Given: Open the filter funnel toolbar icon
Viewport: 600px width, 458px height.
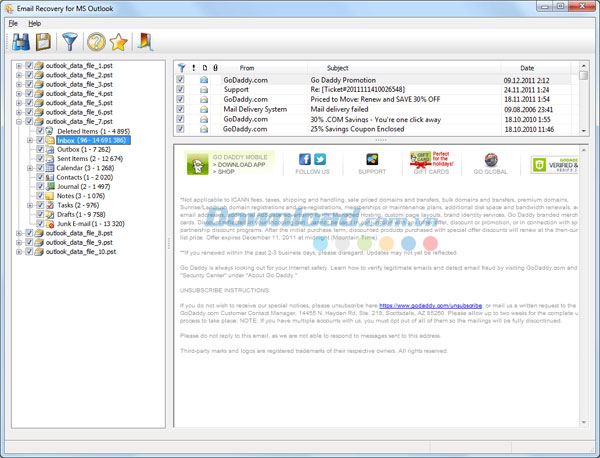Looking at the screenshot, I should 70,42.
